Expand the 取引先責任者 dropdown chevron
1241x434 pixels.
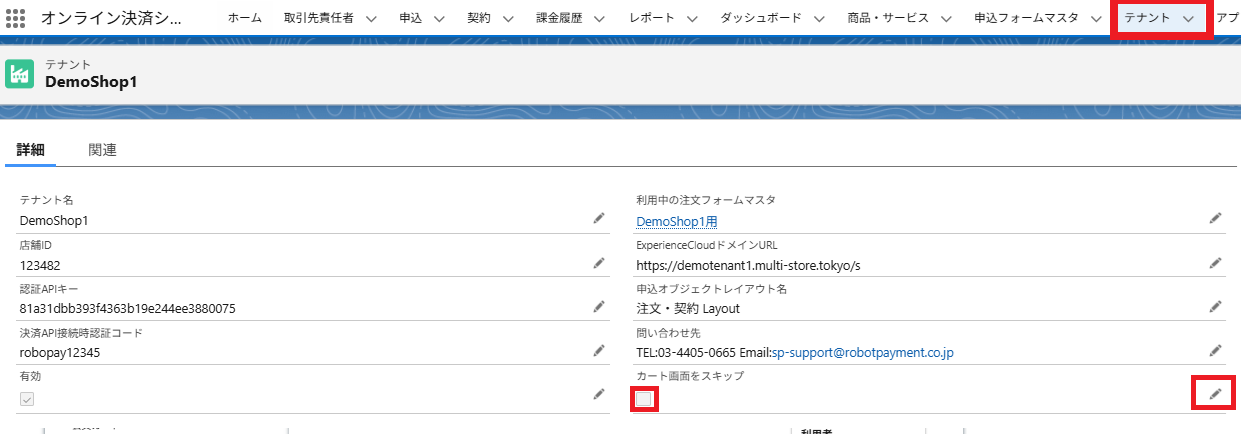pos(371,19)
